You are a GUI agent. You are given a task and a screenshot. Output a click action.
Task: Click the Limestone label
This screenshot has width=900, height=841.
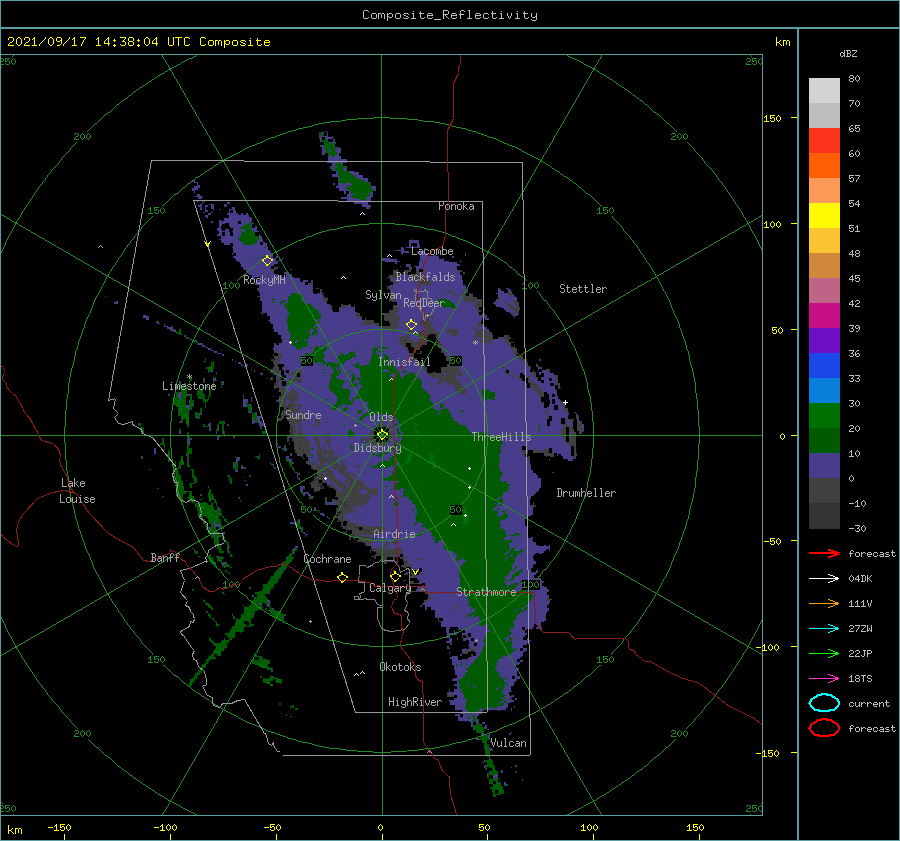[x=189, y=386]
